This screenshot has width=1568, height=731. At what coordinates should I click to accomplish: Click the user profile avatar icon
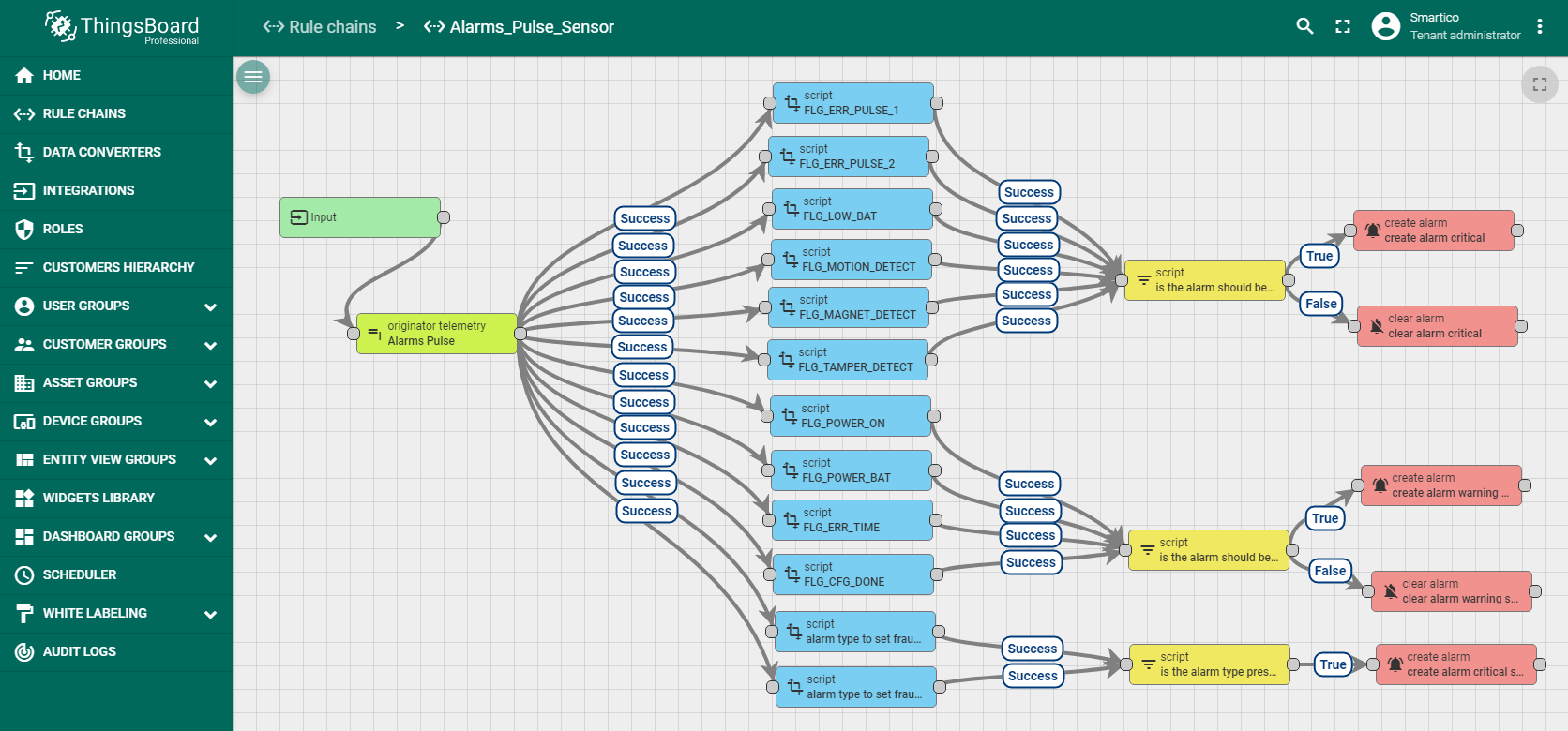1385,26
